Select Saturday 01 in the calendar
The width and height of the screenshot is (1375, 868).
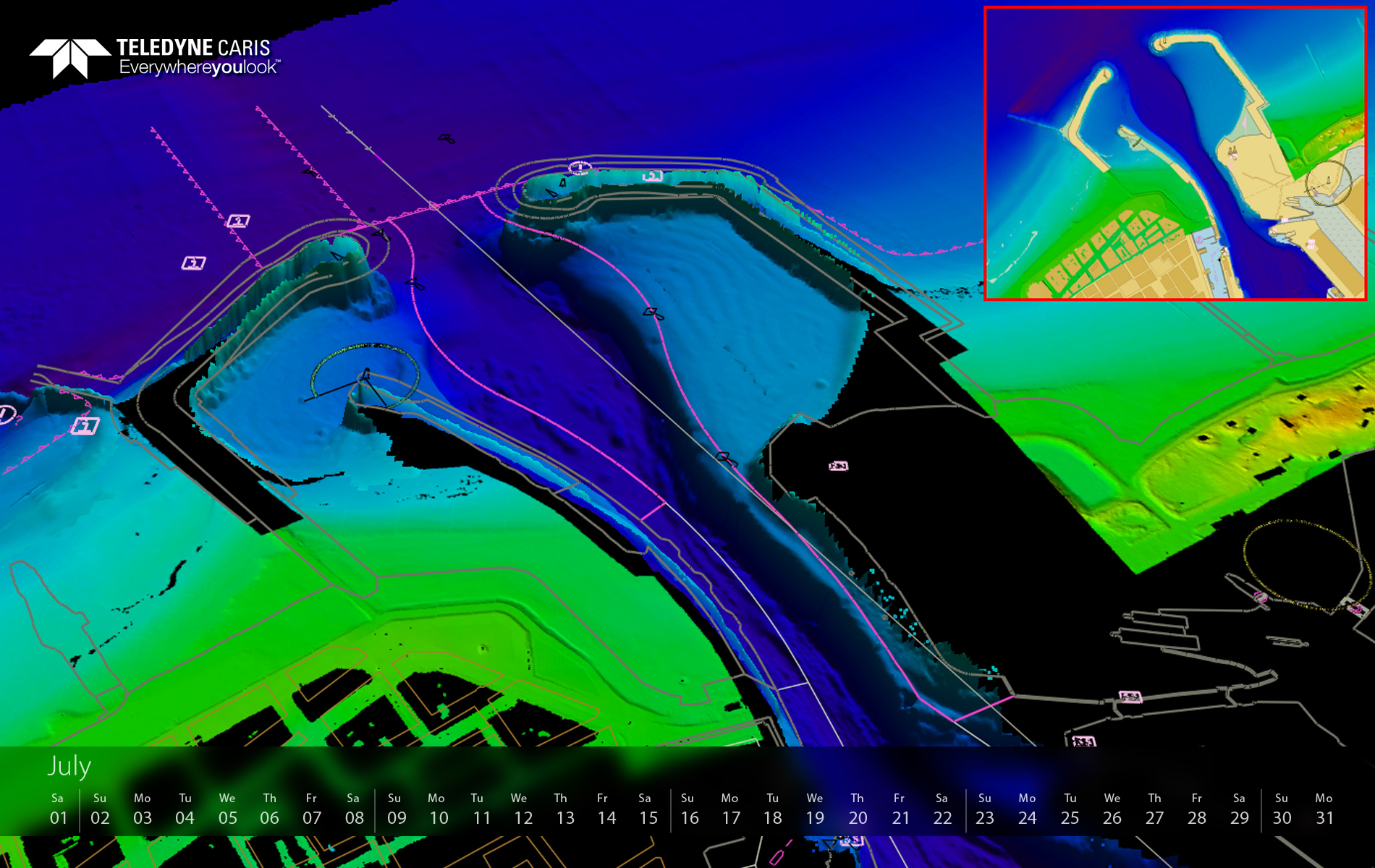coord(58,809)
